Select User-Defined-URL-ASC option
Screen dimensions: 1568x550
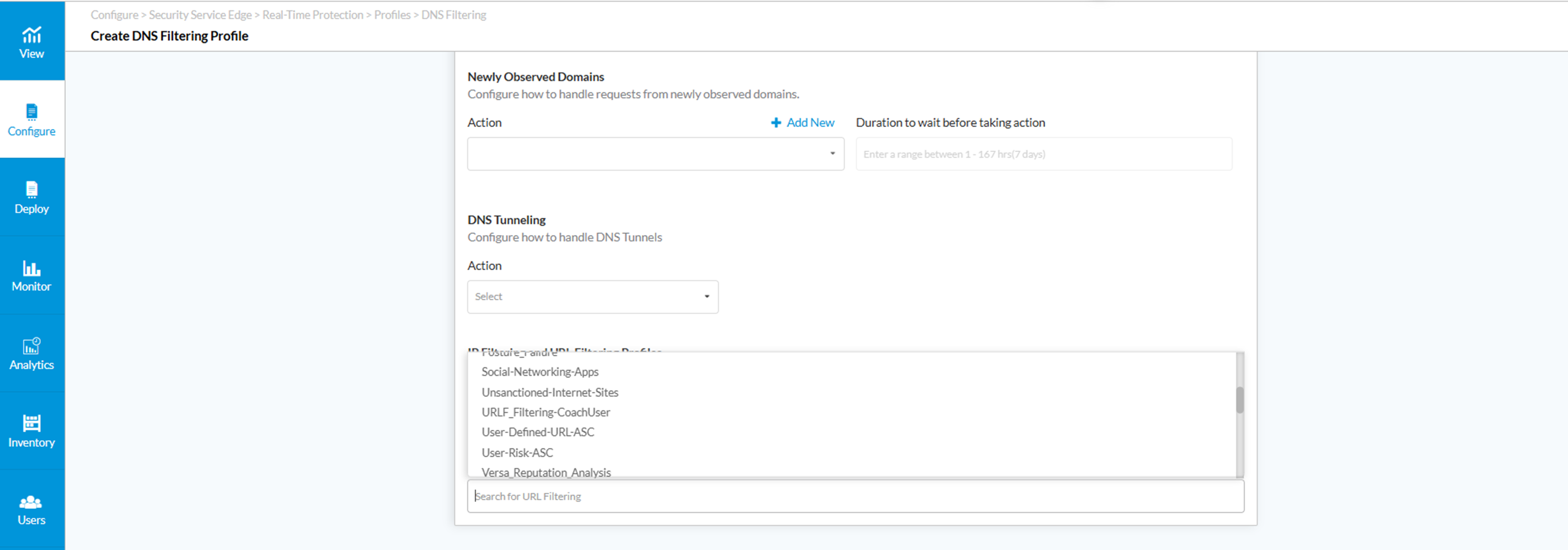click(x=538, y=432)
